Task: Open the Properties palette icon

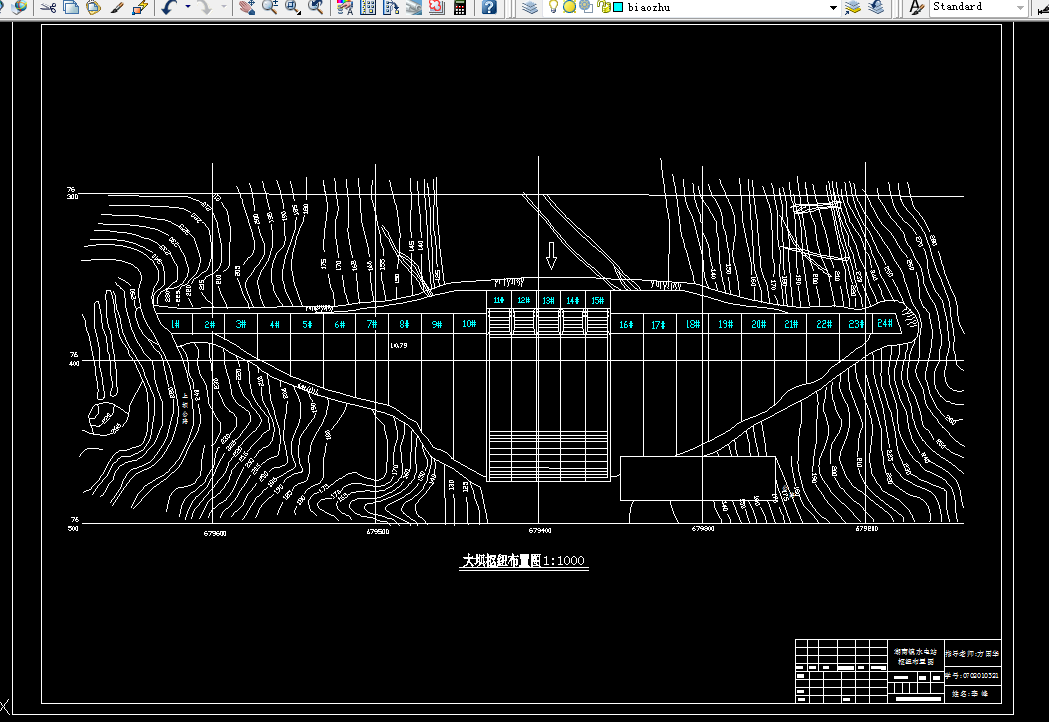Action: tap(345, 7)
